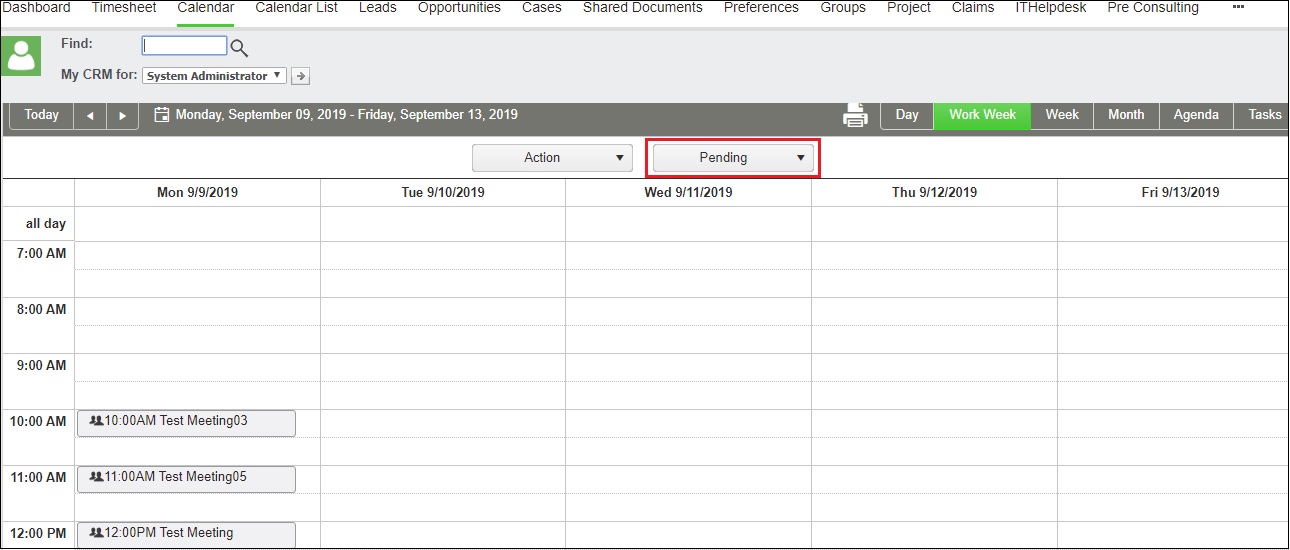Open the more options ellipsis in the navigation bar

[1238, 7]
